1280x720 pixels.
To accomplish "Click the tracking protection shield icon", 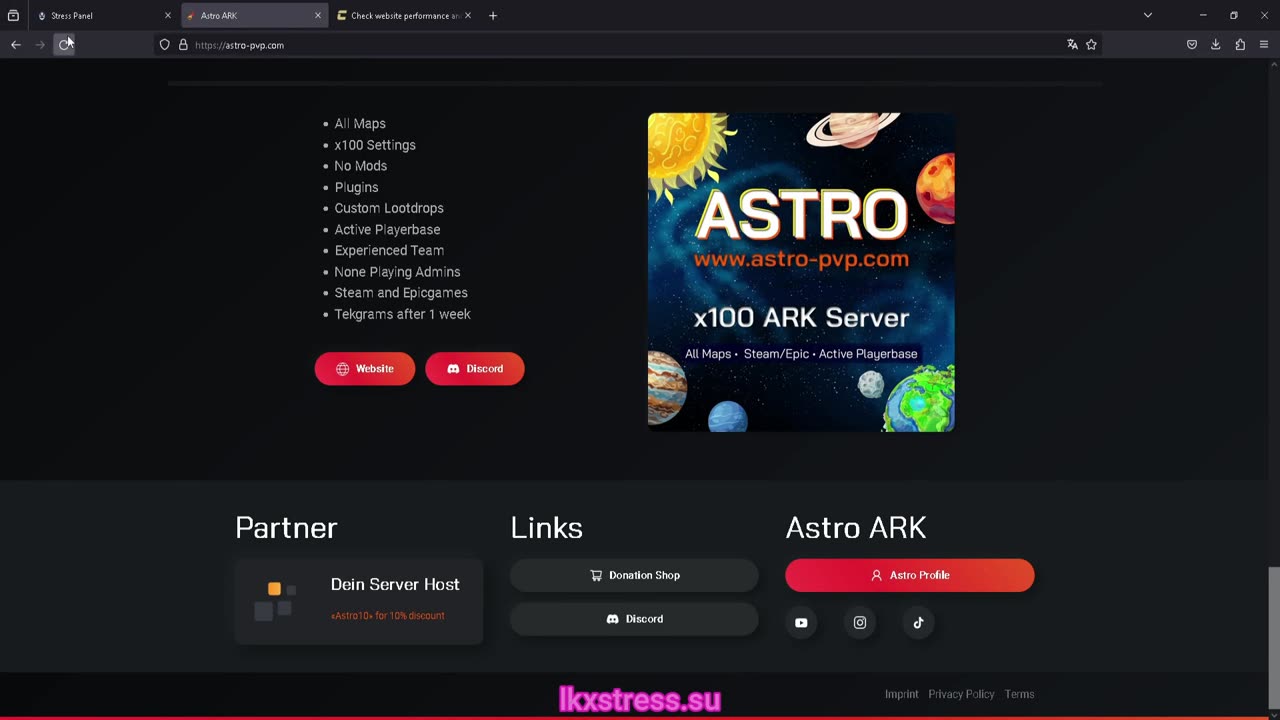I will [165, 45].
